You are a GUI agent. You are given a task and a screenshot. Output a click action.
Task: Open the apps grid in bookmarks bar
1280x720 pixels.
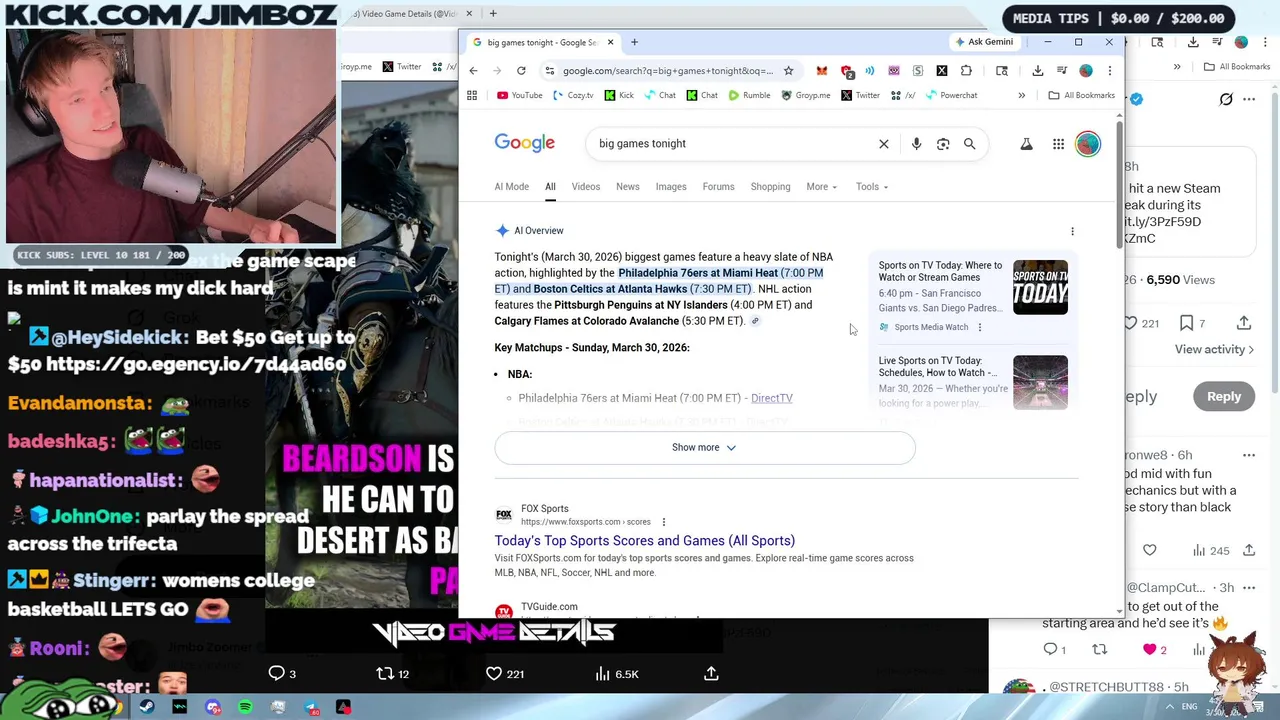tap(472, 95)
